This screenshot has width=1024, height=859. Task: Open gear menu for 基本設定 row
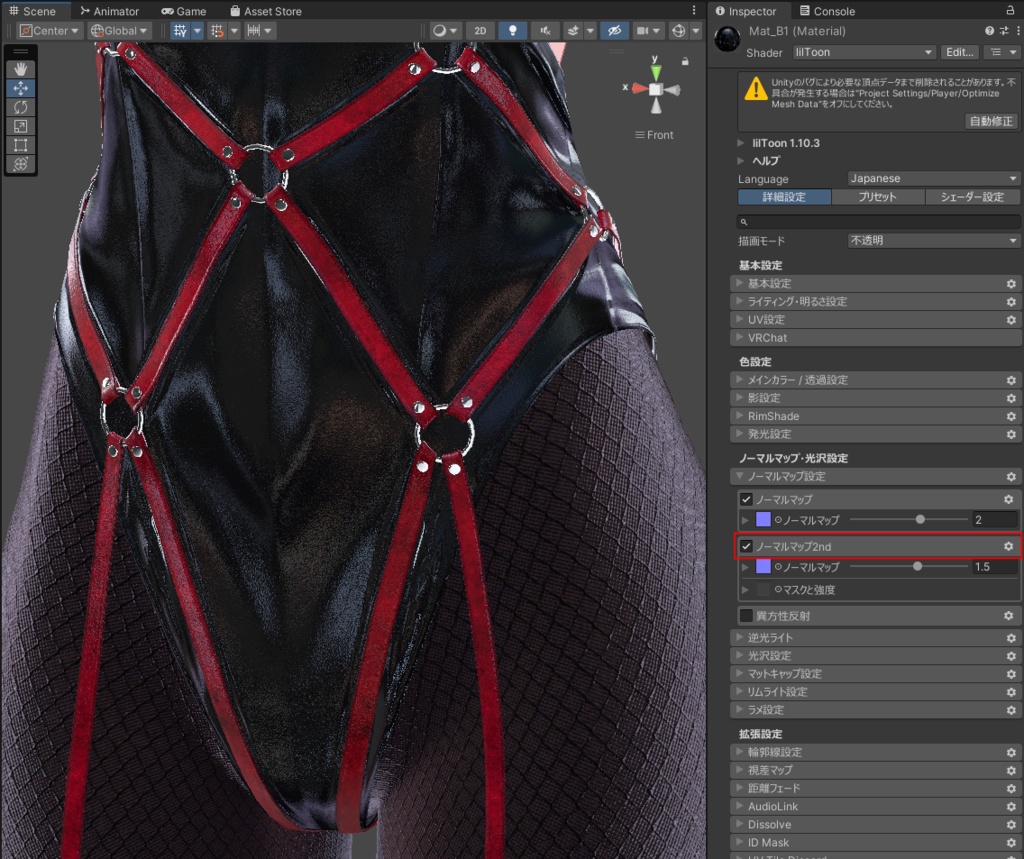click(1011, 284)
